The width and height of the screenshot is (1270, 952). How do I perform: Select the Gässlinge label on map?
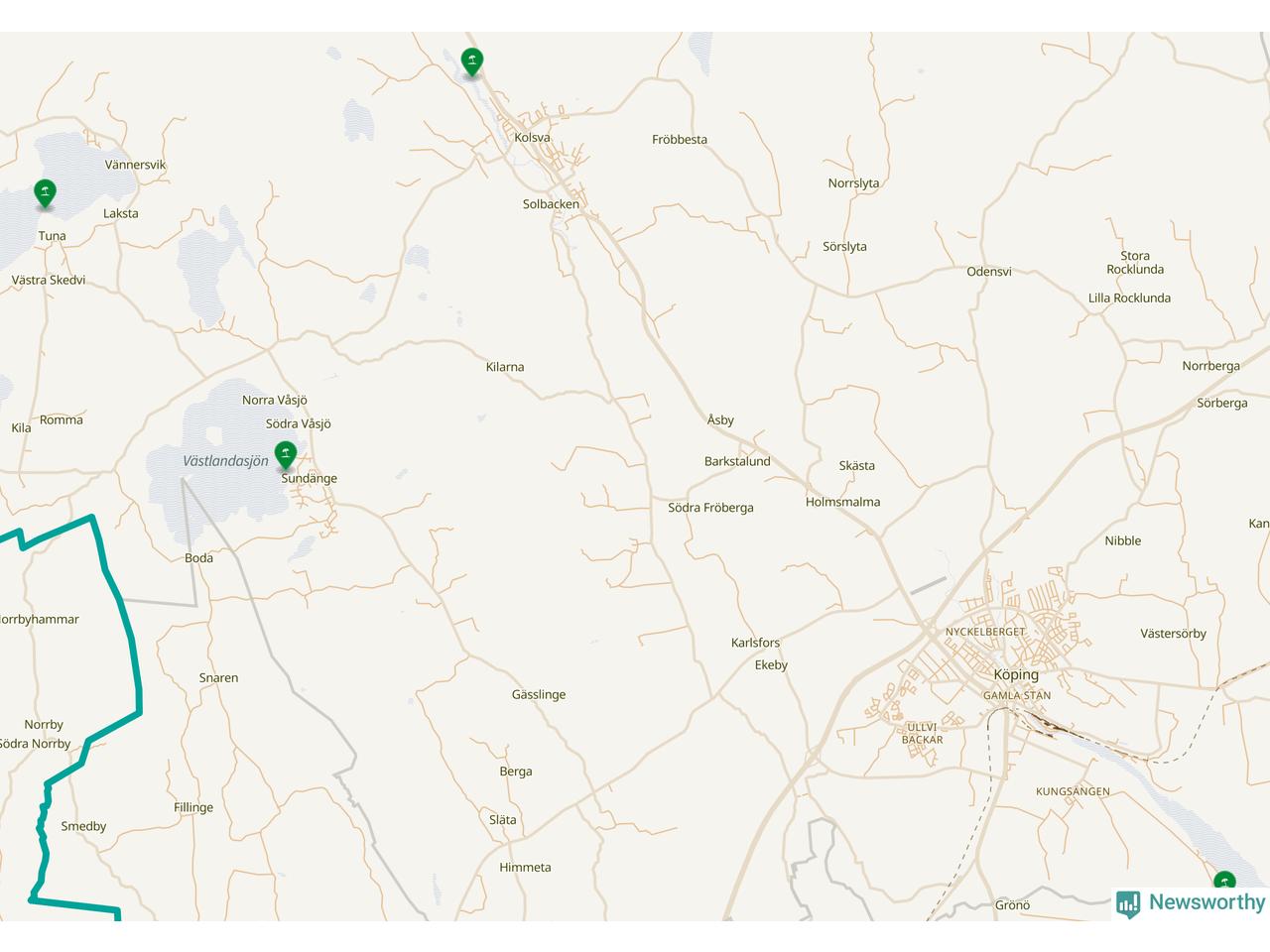pyautogui.click(x=539, y=695)
